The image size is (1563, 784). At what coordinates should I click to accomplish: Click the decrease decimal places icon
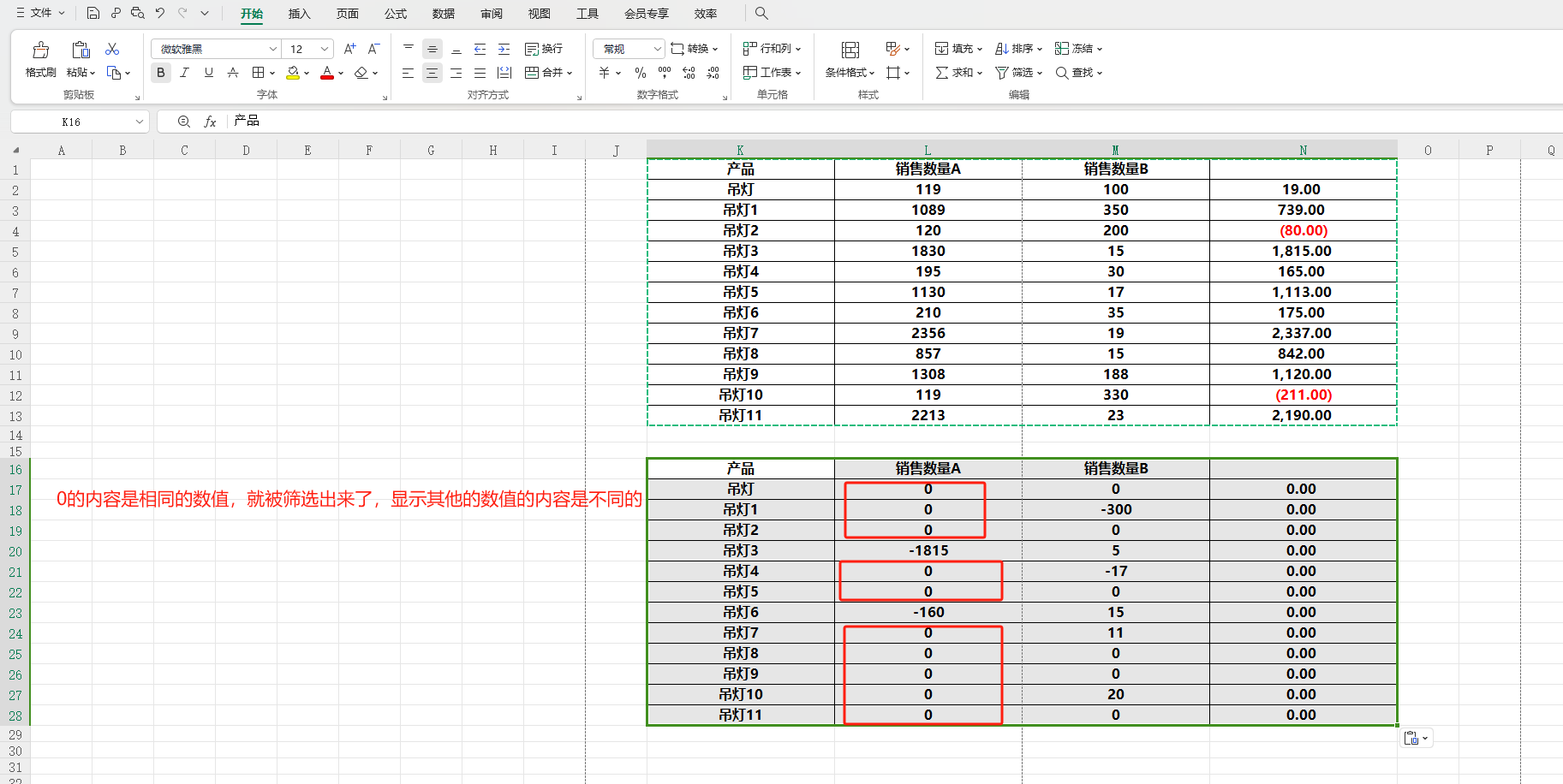tap(713, 73)
